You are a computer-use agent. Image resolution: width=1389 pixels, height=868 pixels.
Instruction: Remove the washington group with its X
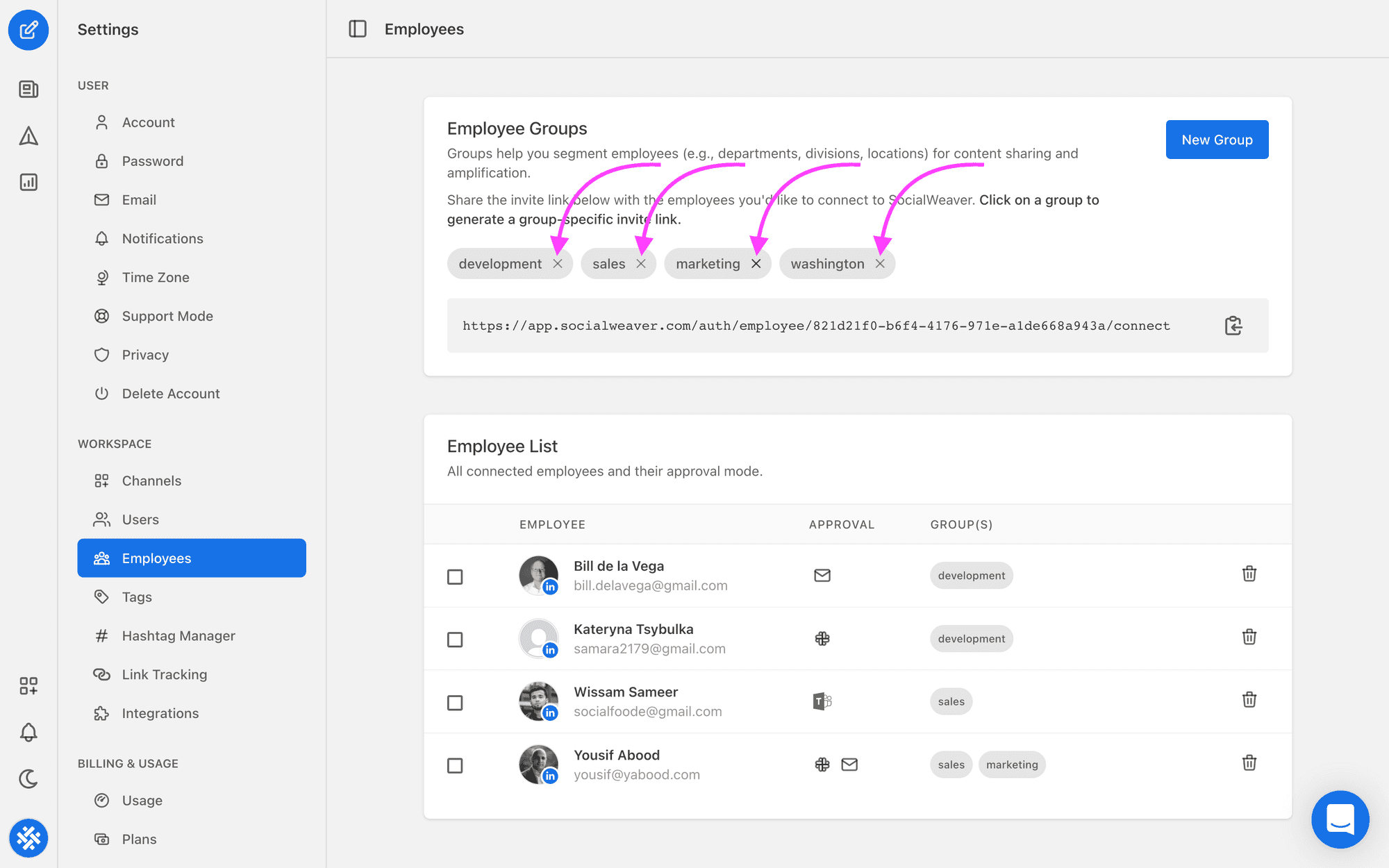tap(880, 264)
